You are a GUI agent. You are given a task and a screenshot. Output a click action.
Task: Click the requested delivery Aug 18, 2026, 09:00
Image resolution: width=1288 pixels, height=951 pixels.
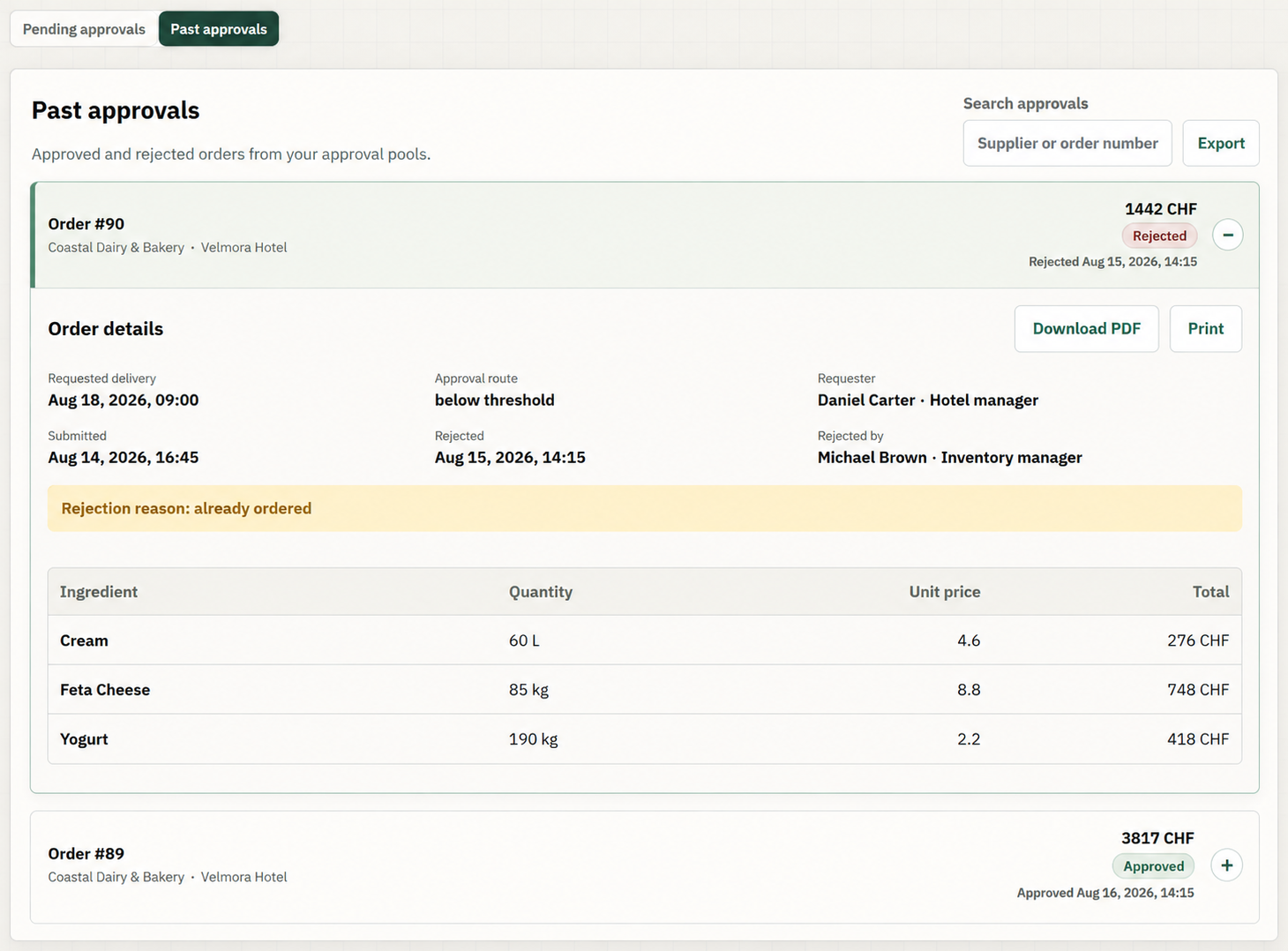pyautogui.click(x=124, y=401)
